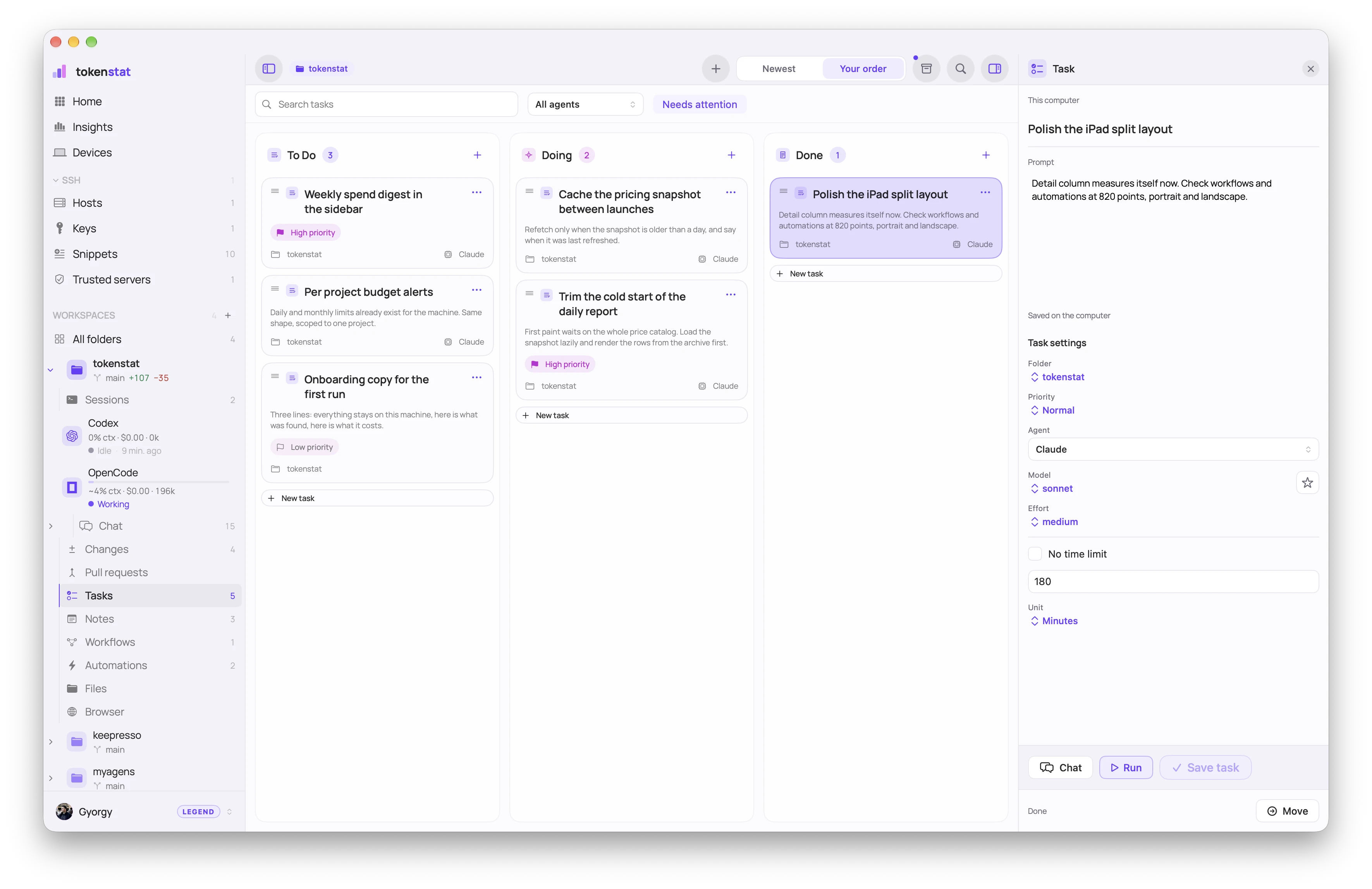The image size is (1372, 889).
Task: Open more options on Onboarding copy card
Action: pos(476,378)
